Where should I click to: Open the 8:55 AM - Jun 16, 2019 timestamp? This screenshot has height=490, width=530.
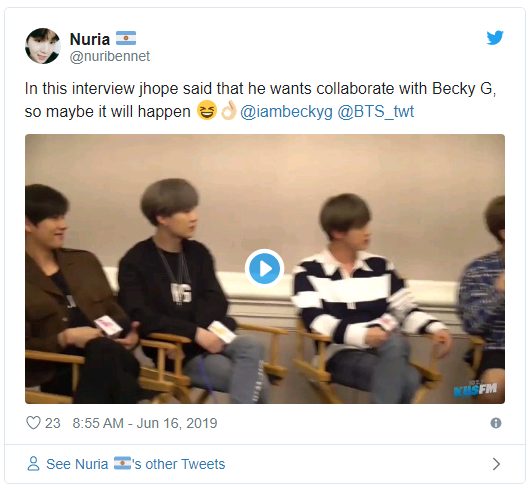[145, 423]
